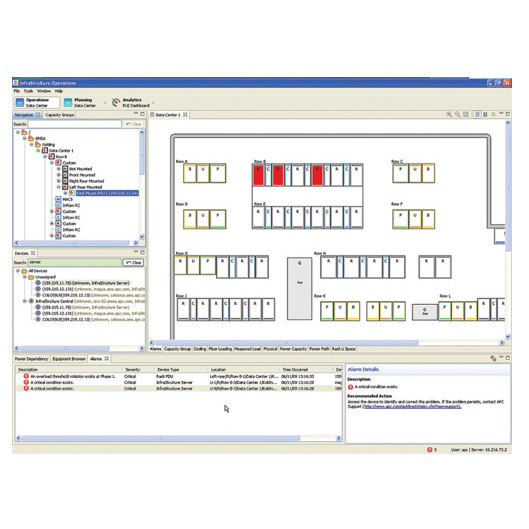Switch to the Measured Load overlay tab
Image resolution: width=529 pixels, height=529 pixels.
click(x=248, y=349)
